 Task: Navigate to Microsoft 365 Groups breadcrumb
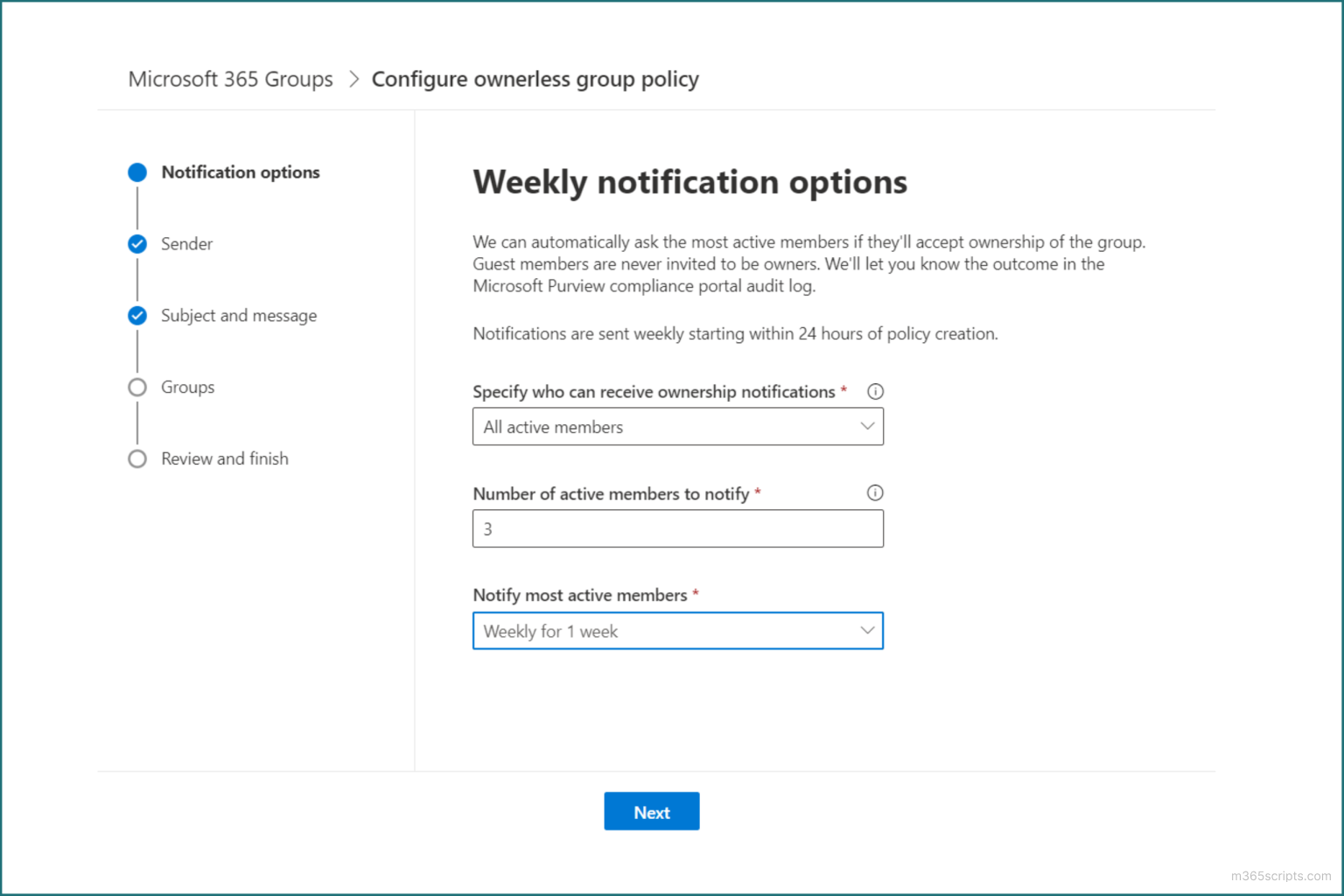[x=230, y=79]
